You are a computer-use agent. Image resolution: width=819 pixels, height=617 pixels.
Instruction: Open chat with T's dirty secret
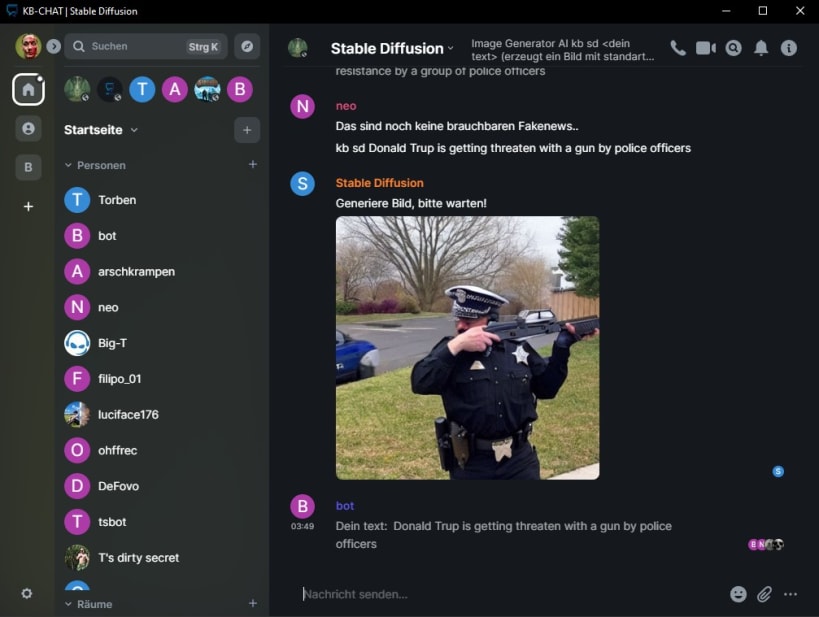[x=162, y=557]
